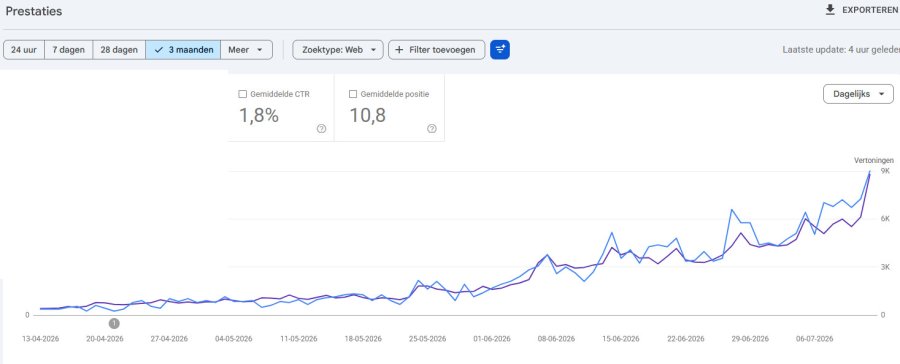The height and width of the screenshot is (364, 900).
Task: Click the 27-04-2026 axis label
Action: click(x=169, y=339)
